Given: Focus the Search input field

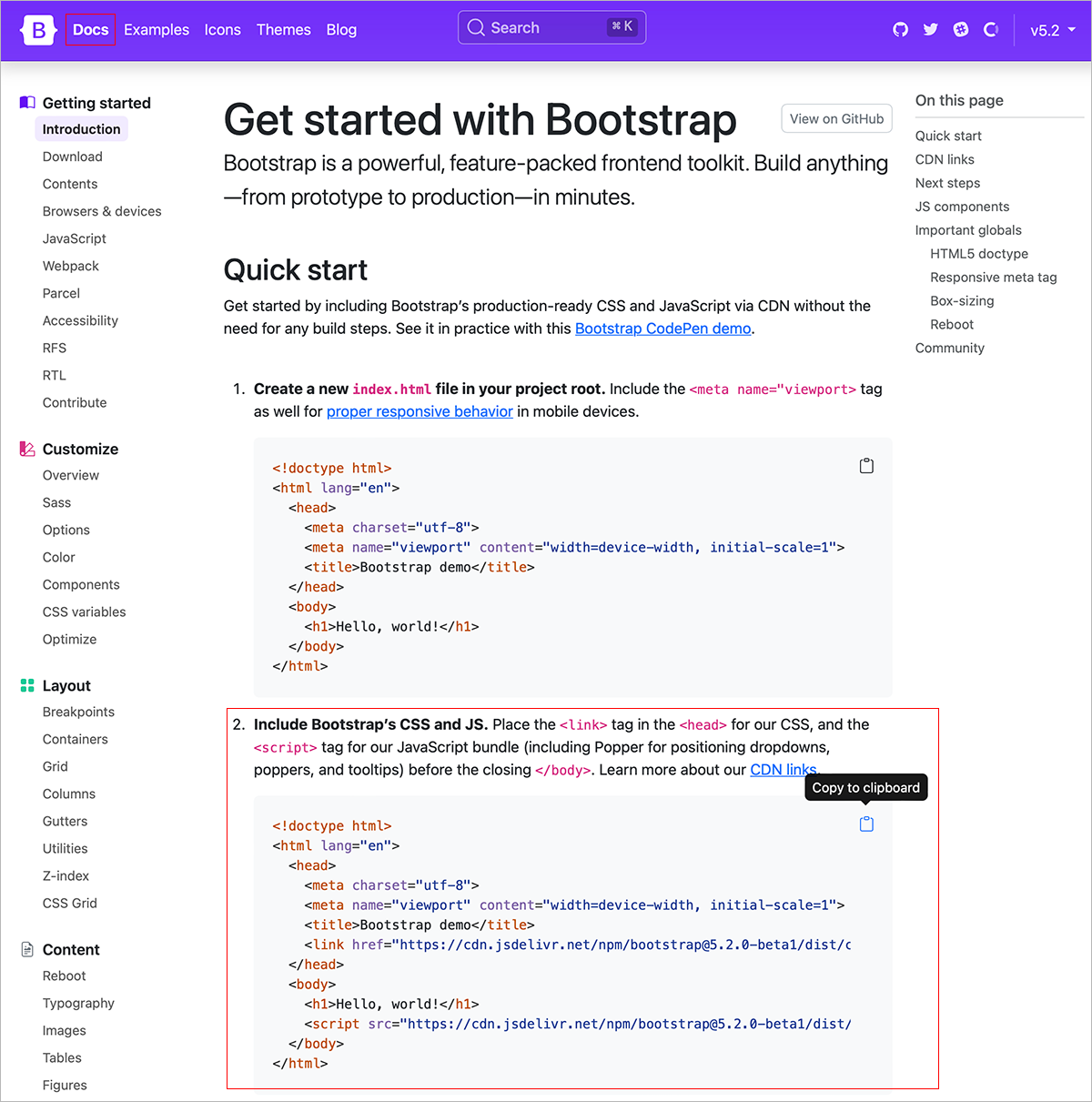Looking at the screenshot, I should coord(551,28).
